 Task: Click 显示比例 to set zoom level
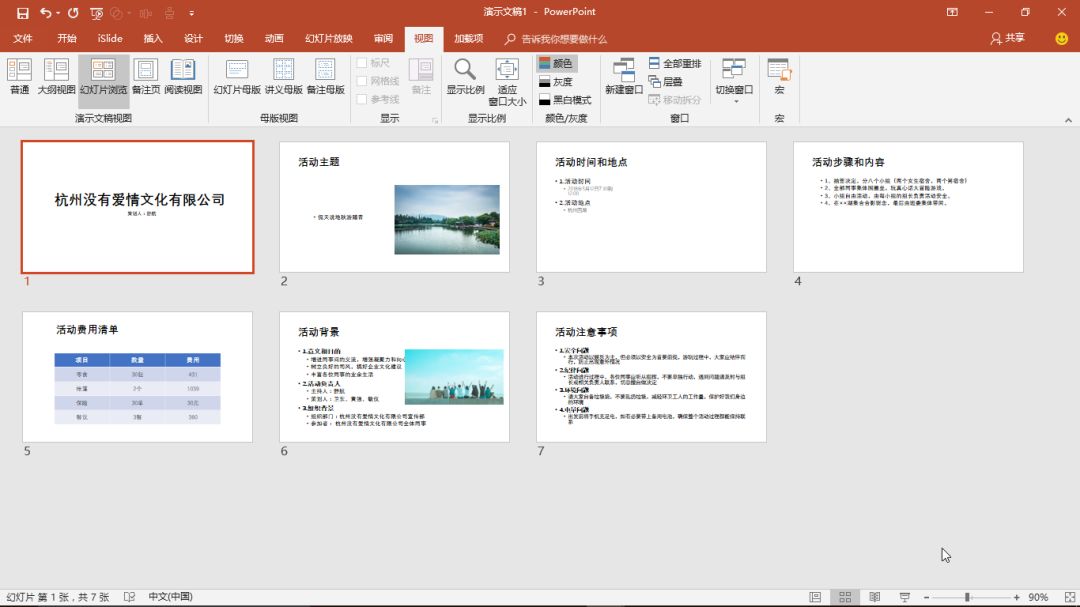463,78
